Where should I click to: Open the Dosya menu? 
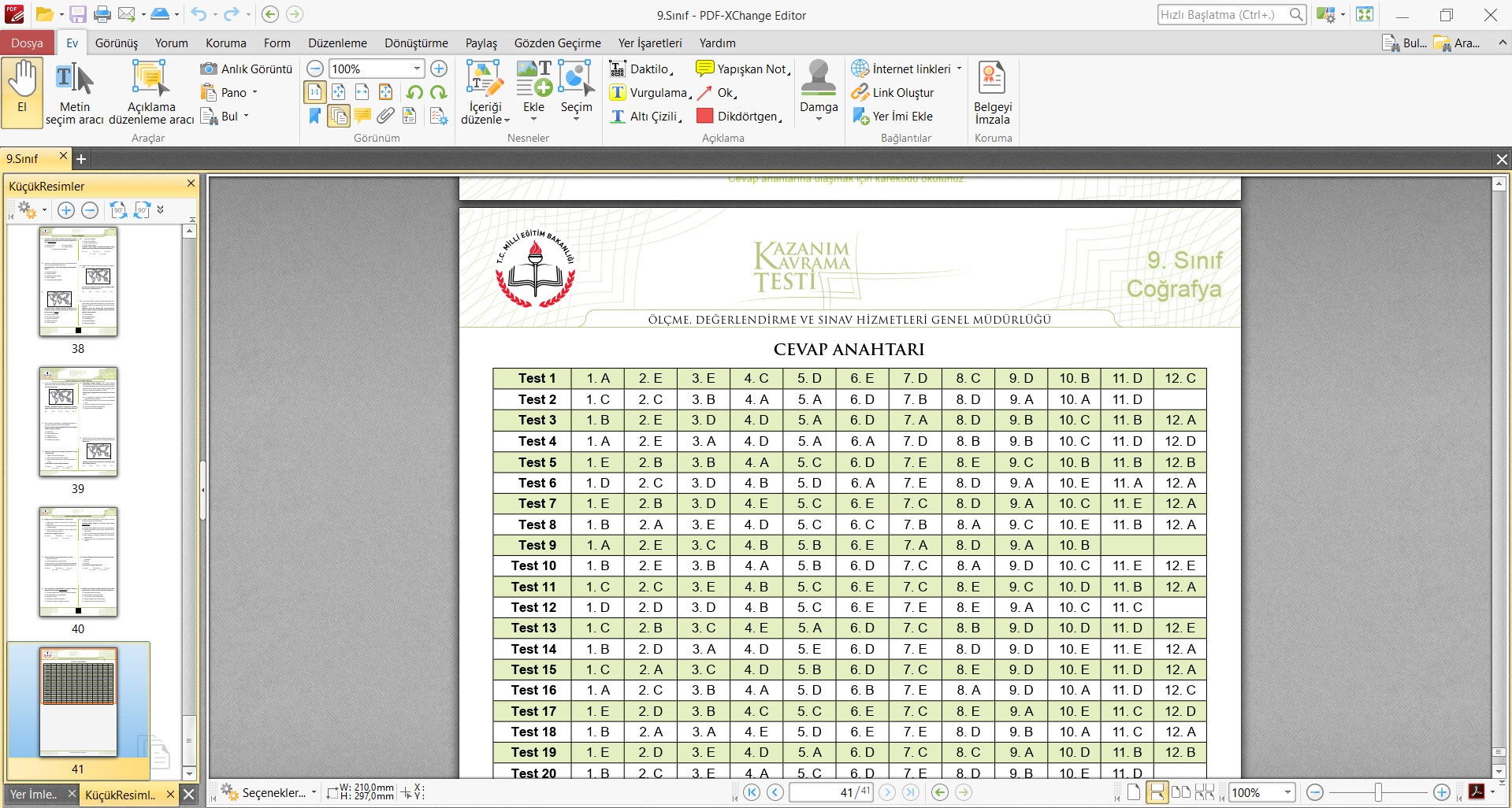pos(27,43)
